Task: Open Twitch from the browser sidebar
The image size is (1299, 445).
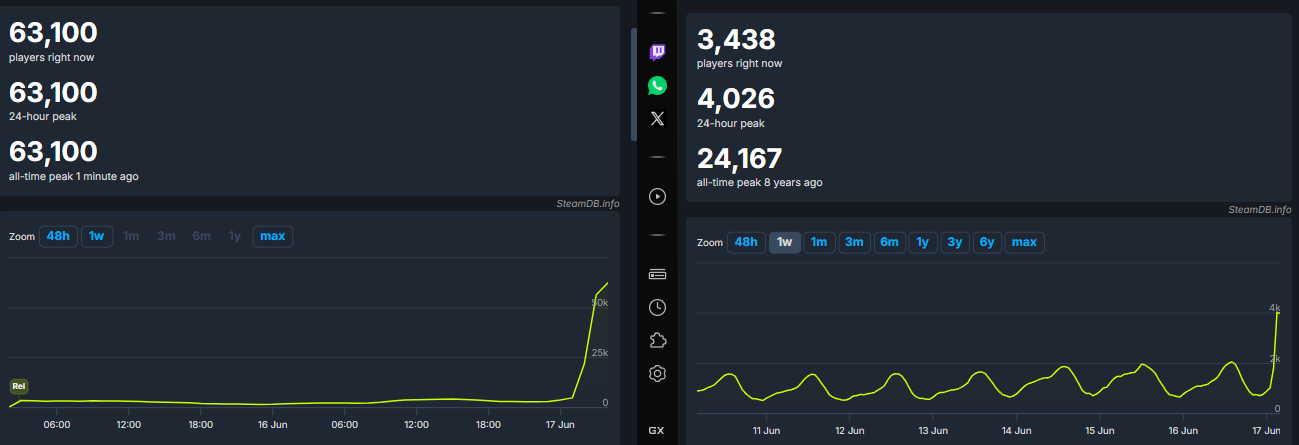Action: [657, 52]
